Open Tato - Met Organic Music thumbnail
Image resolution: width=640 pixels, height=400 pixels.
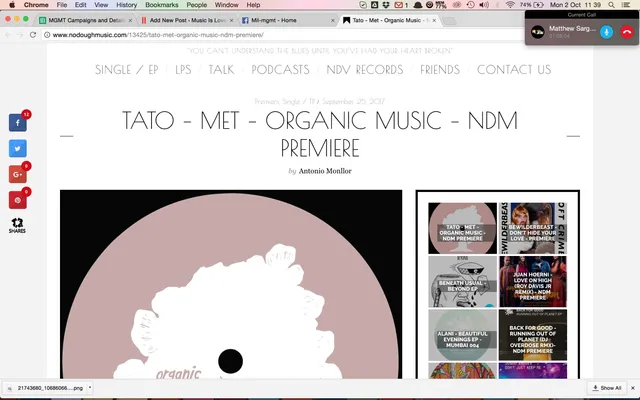pyautogui.click(x=462, y=228)
